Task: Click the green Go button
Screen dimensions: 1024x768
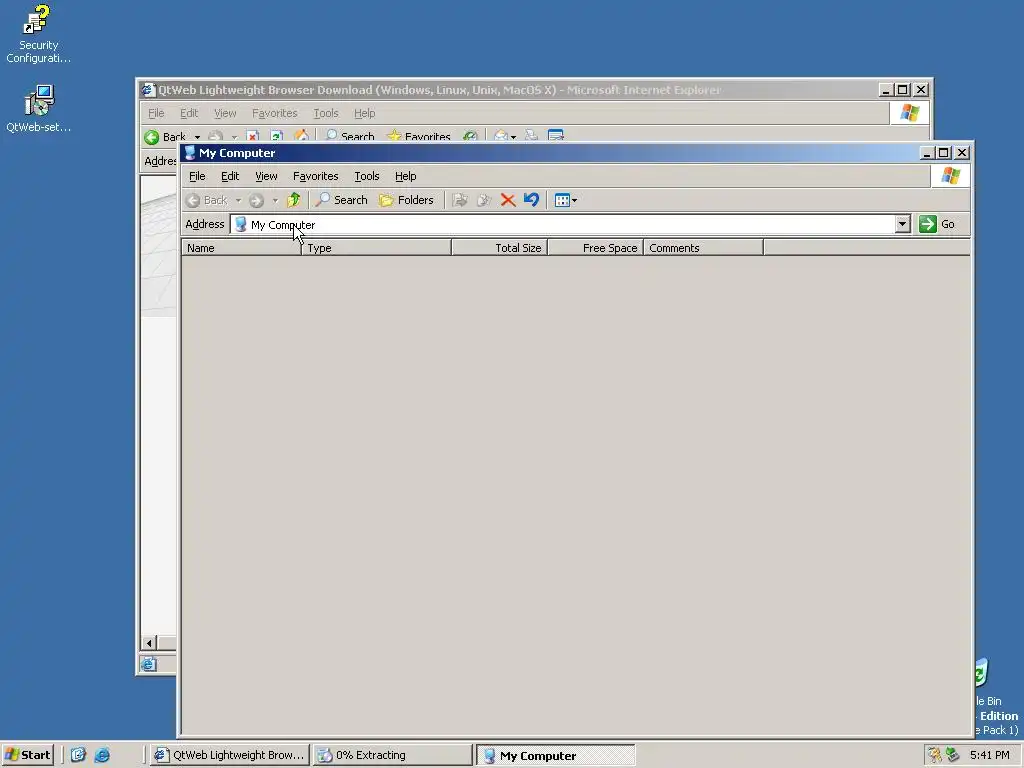Action: pos(937,225)
